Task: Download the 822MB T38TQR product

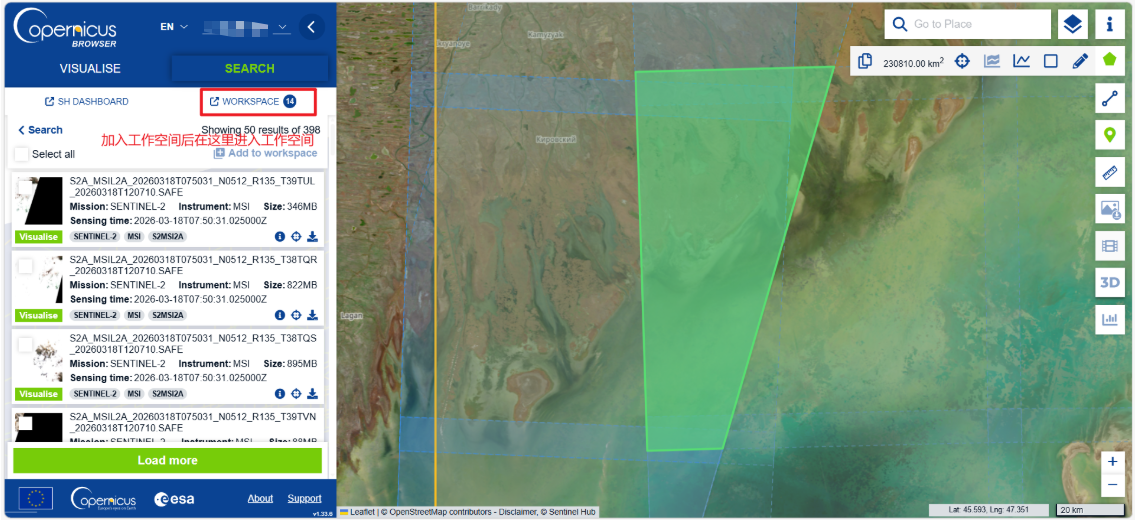Action: pos(313,315)
